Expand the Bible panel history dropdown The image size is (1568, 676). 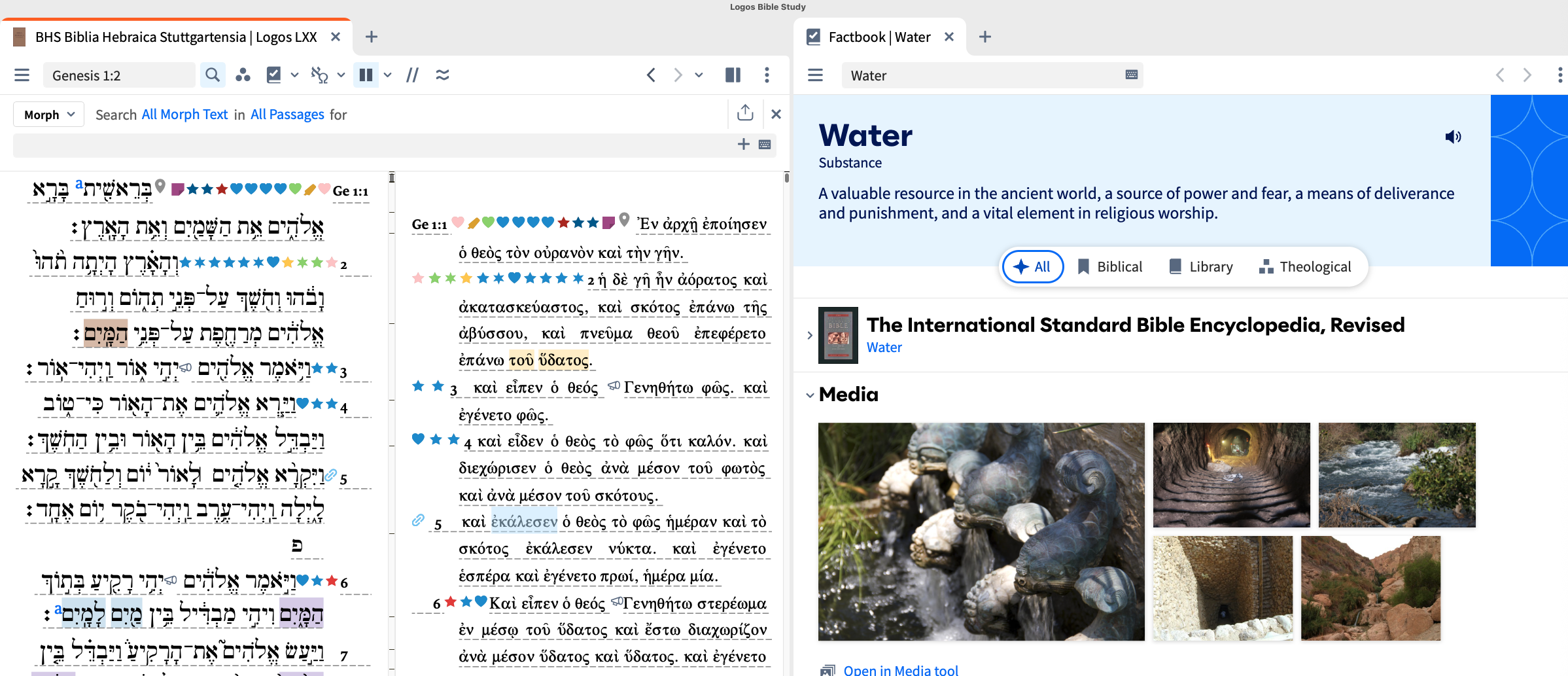click(699, 75)
